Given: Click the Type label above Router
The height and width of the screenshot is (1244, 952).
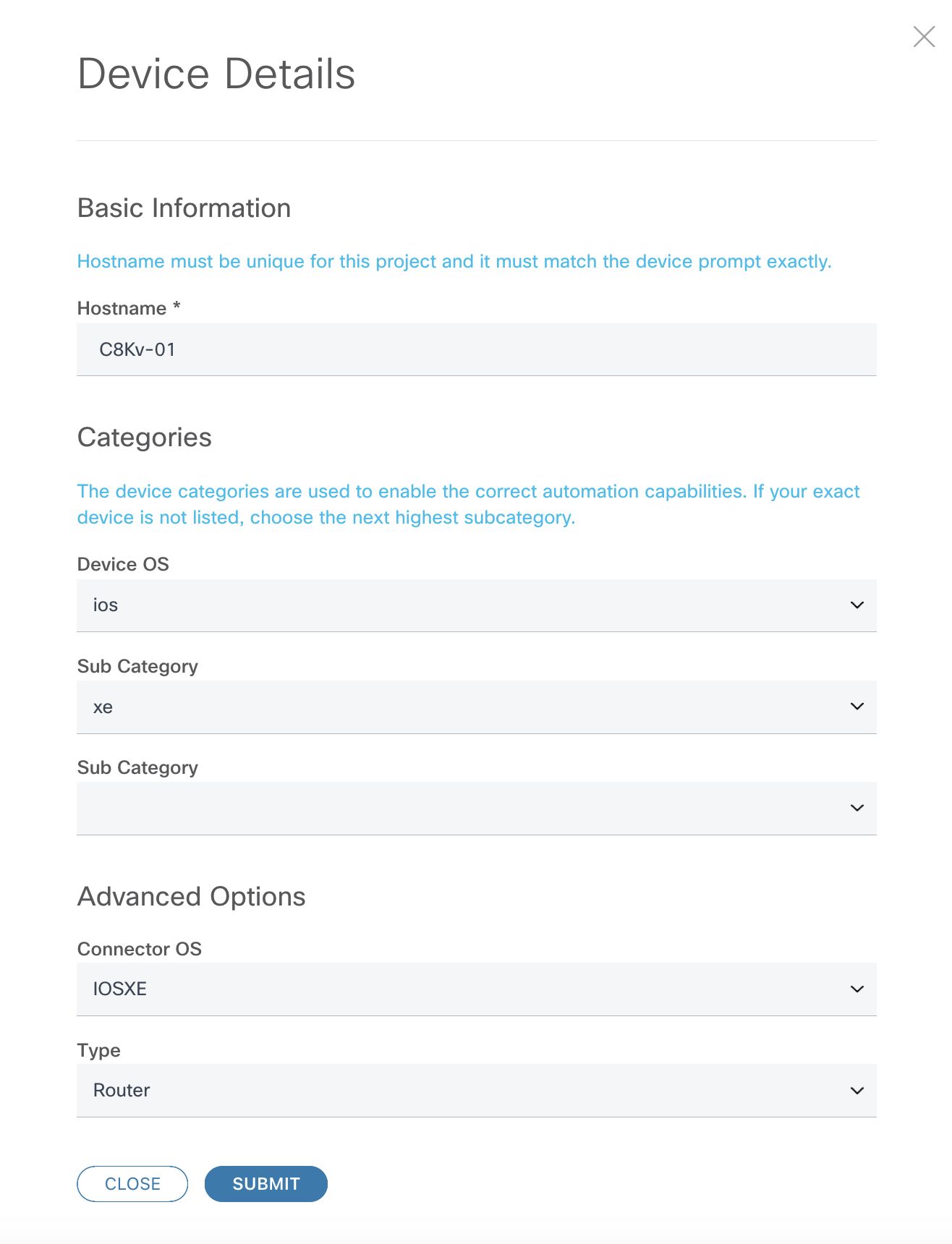Looking at the screenshot, I should point(99,1050).
